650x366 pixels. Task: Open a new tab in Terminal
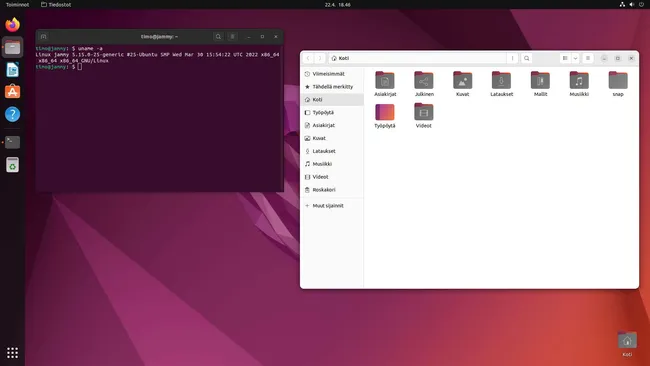(x=44, y=36)
